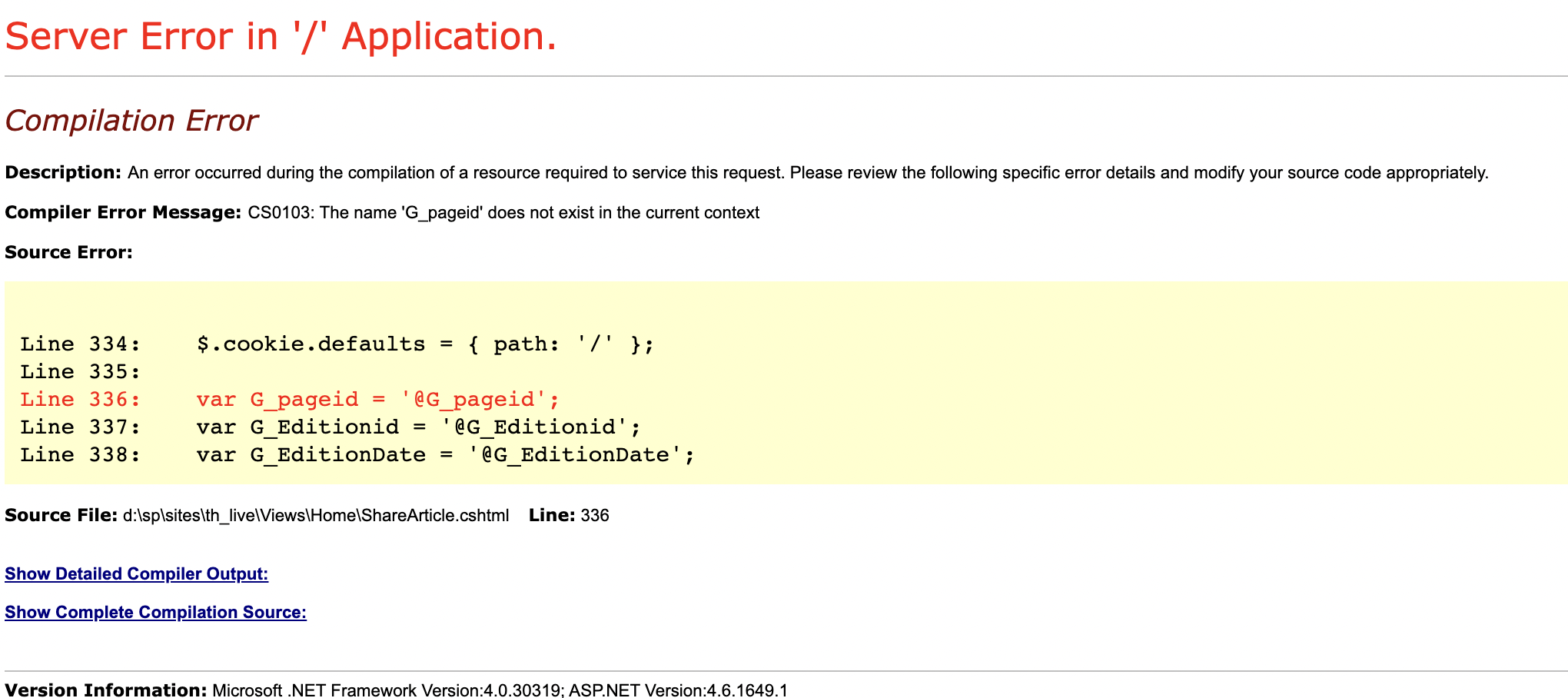Image resolution: width=1568 pixels, height=698 pixels.
Task: Click the line number 336 after Source File
Action: tap(595, 516)
